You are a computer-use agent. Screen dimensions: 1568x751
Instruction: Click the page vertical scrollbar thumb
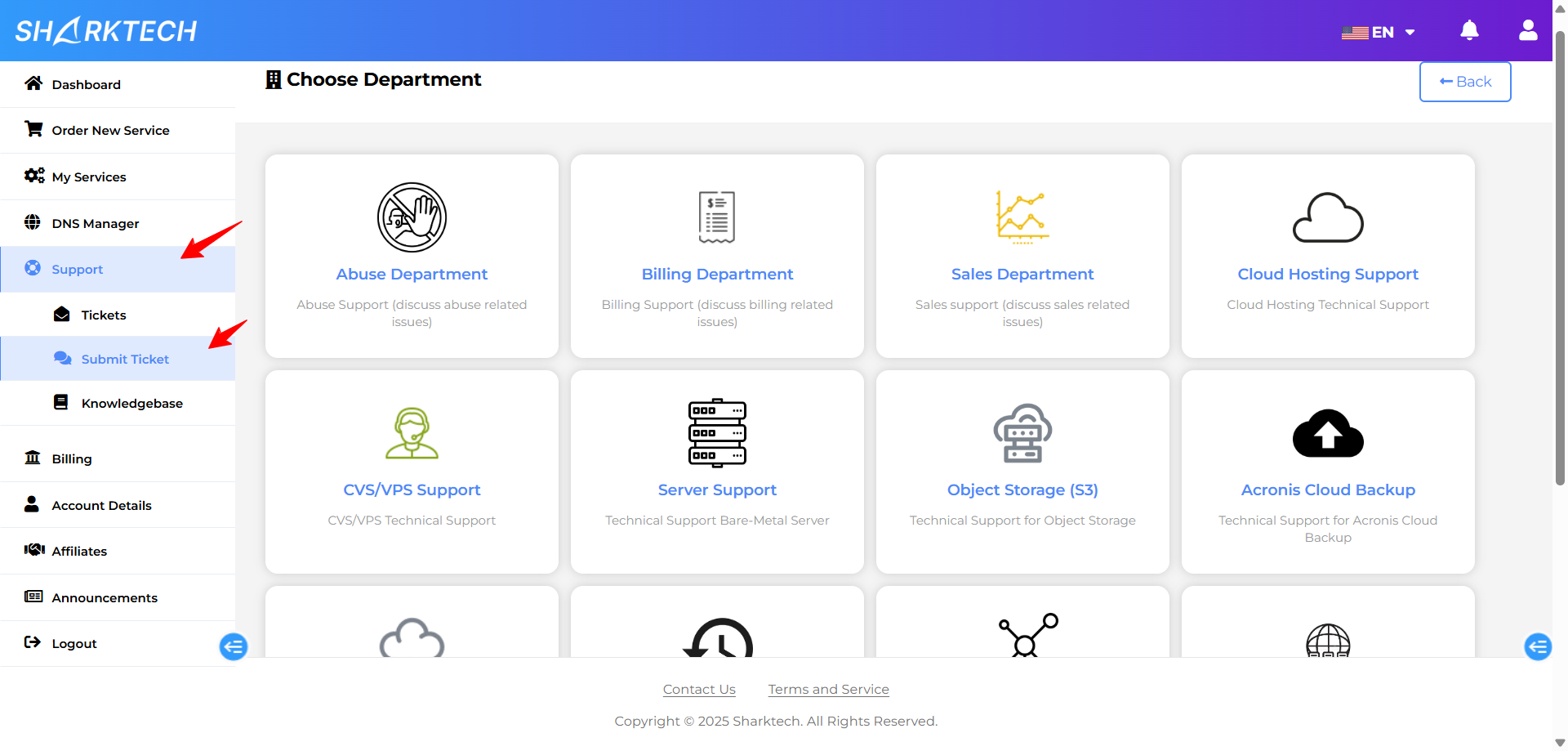pyautogui.click(x=1560, y=257)
